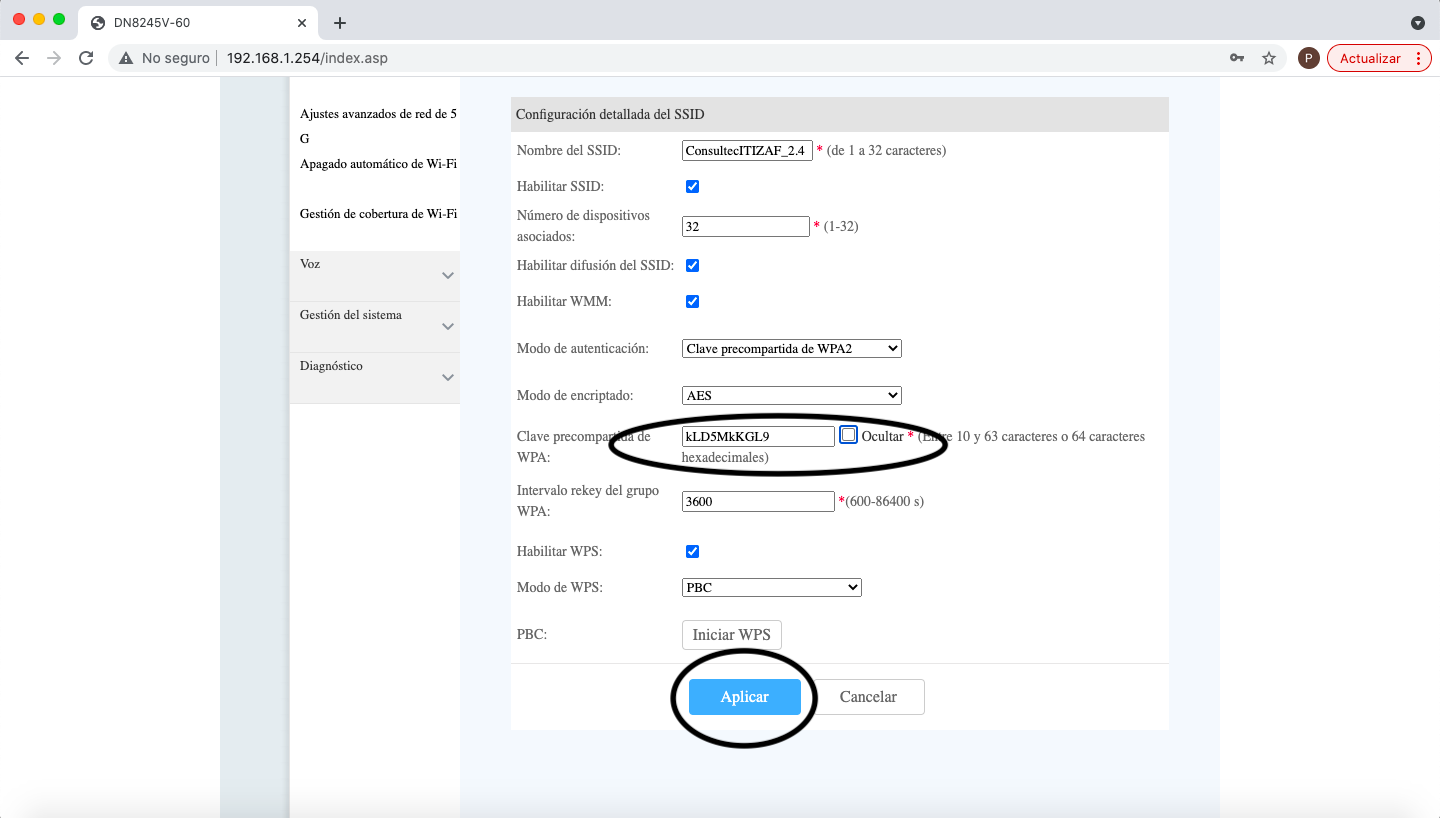Reload the page with refresh icon
The height and width of the screenshot is (818, 1440).
click(x=86, y=58)
